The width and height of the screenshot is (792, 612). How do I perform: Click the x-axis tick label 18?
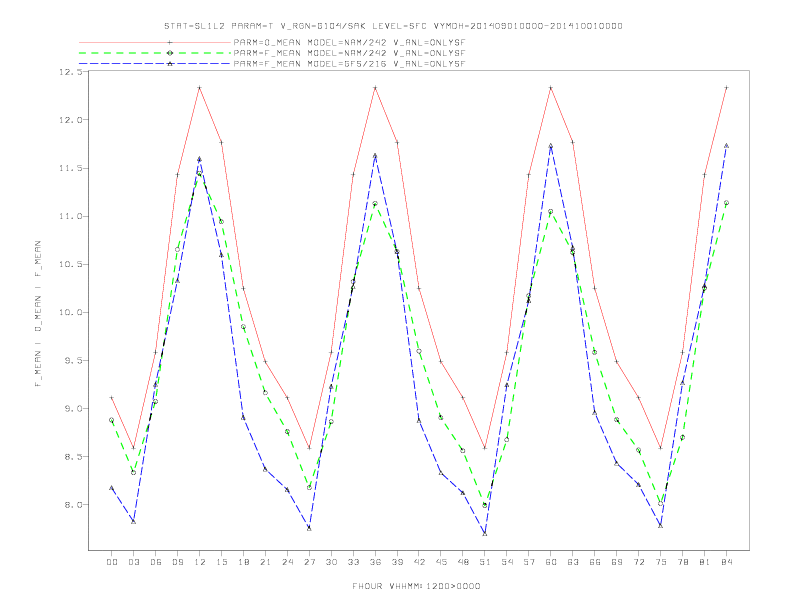[x=243, y=562]
